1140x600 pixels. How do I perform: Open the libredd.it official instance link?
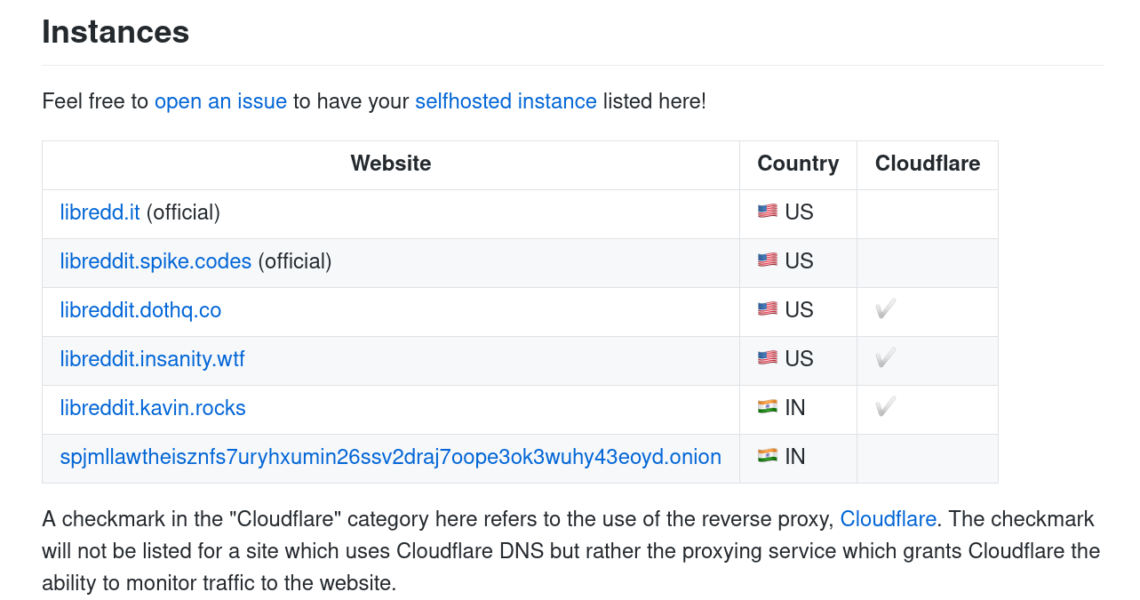[x=100, y=212]
